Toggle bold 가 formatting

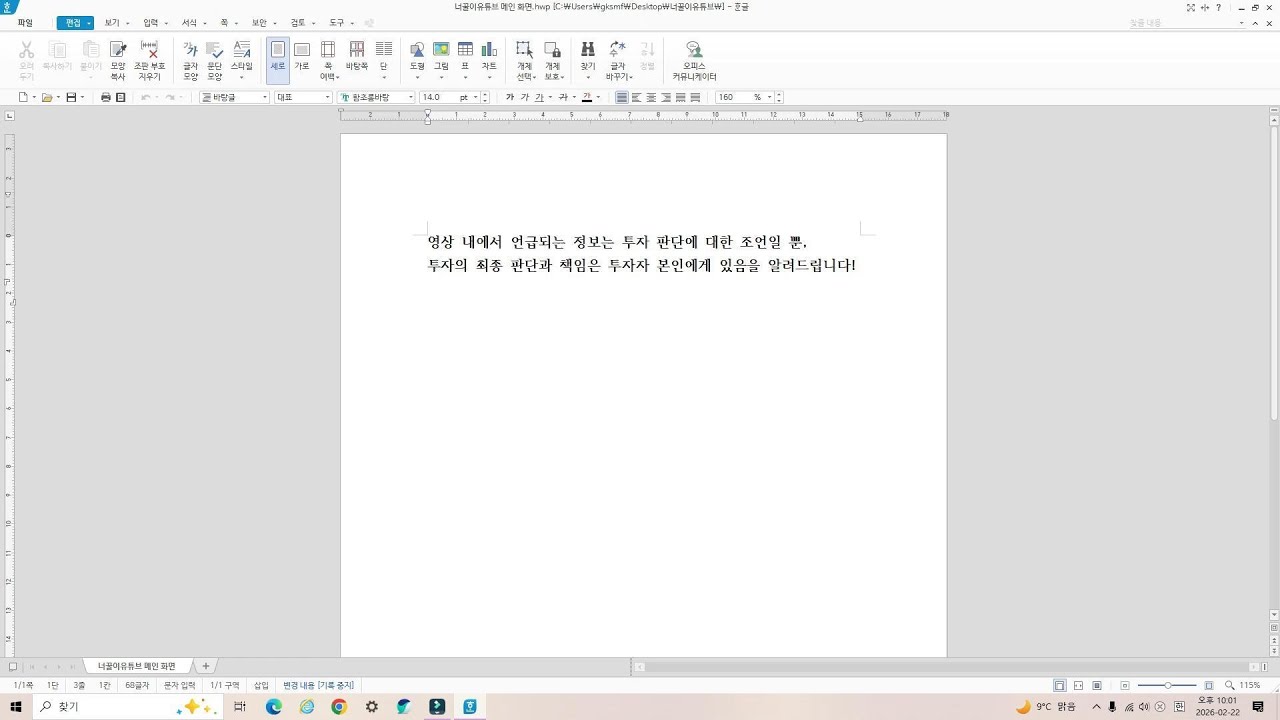coord(510,97)
